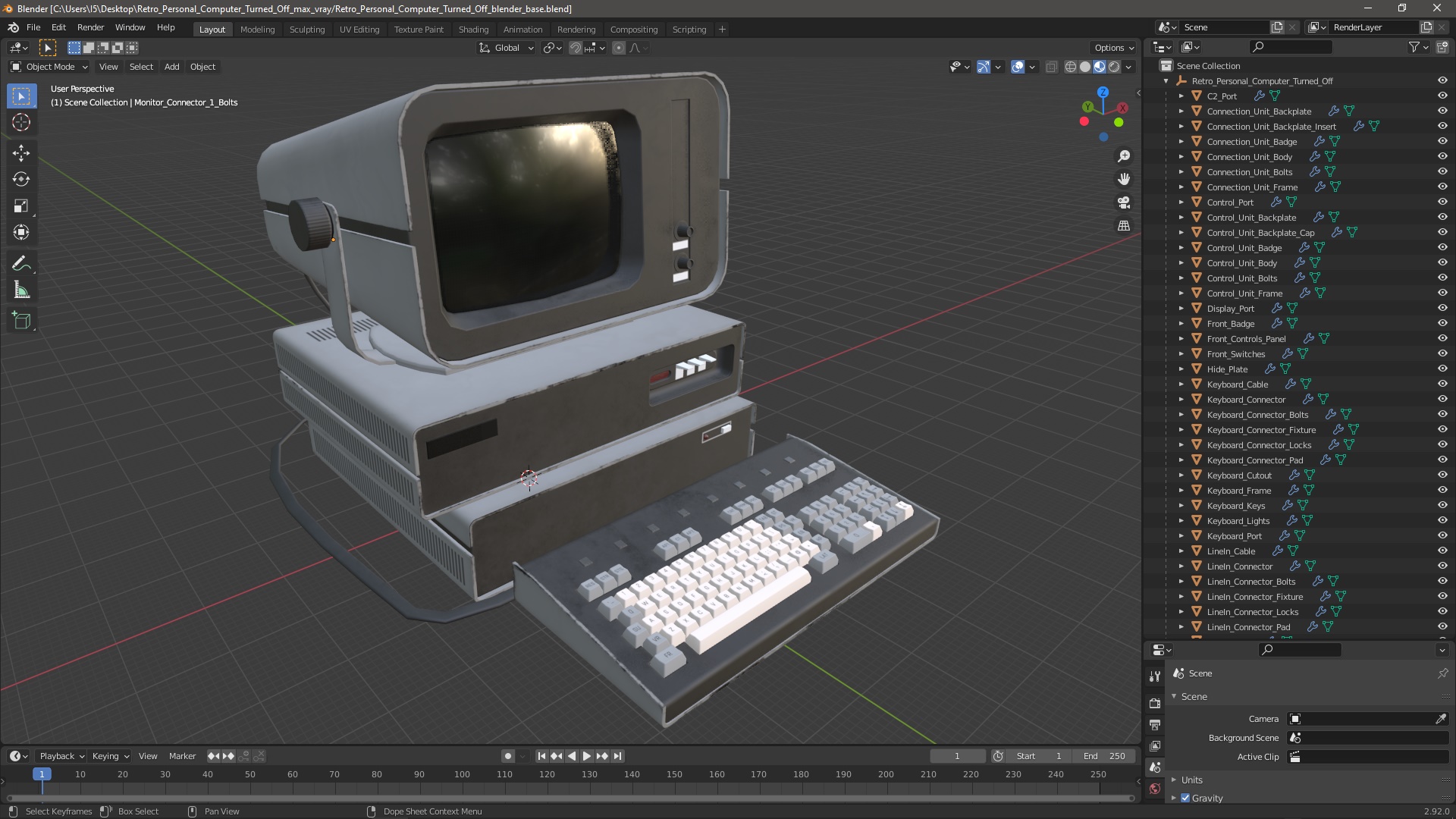Image resolution: width=1456 pixels, height=819 pixels.
Task: Jump to timeline end frame
Action: [617, 756]
